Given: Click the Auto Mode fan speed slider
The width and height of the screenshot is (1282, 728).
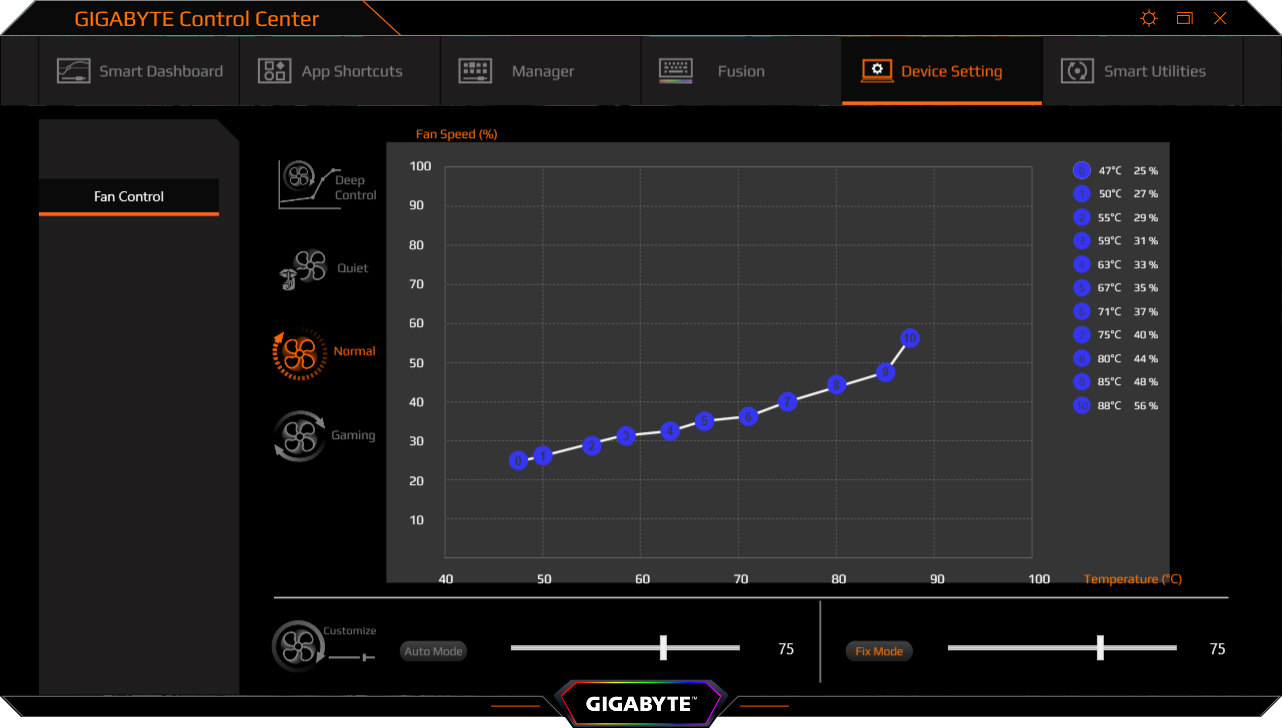Looking at the screenshot, I should point(625,648).
